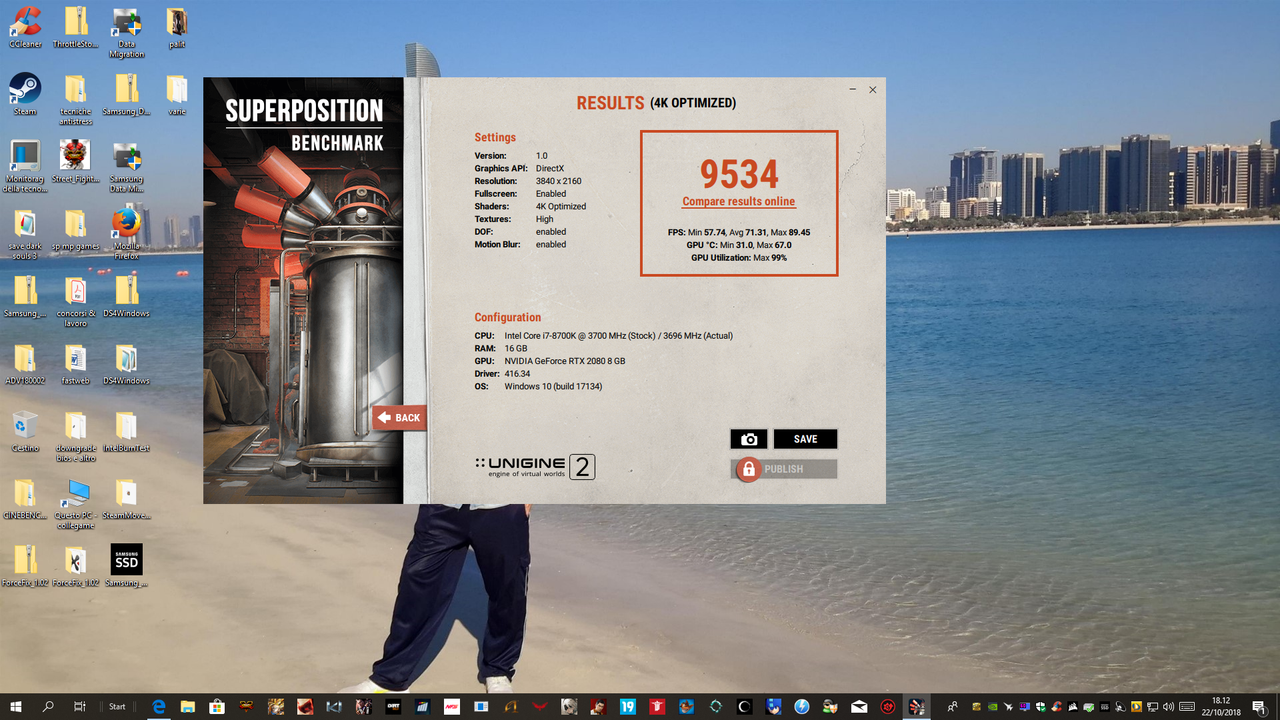Select the Steam desktop shortcut
This screenshot has height=720, width=1280.
point(25,94)
